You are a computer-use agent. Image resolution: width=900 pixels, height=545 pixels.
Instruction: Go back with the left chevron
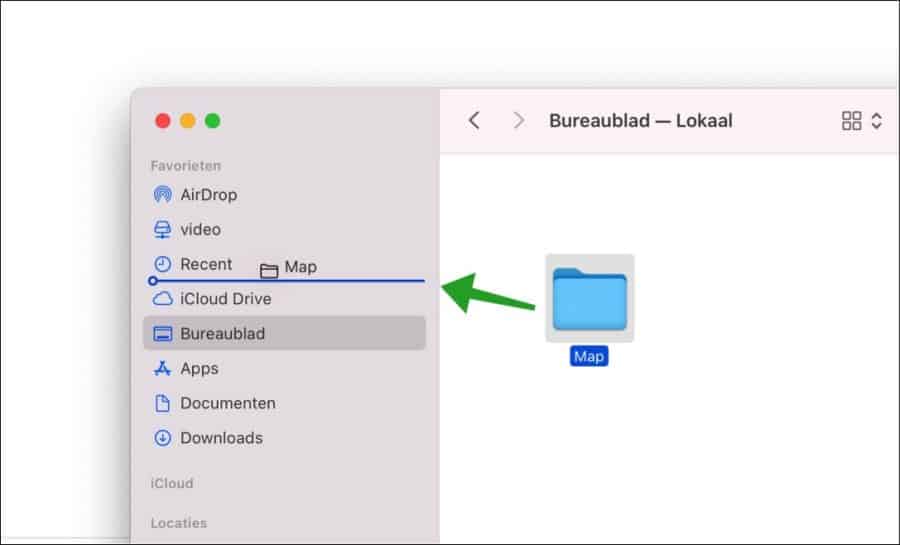(x=474, y=120)
